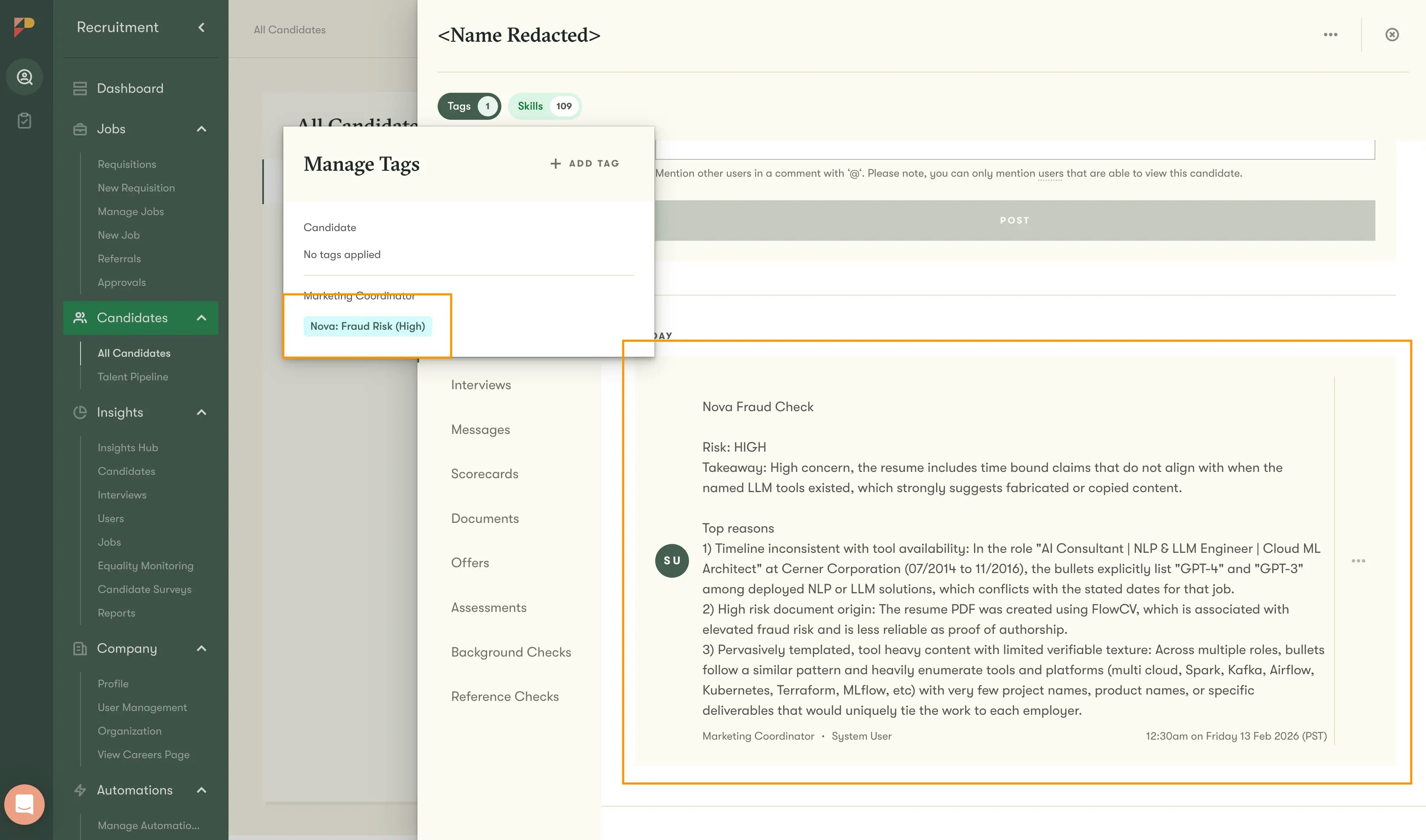Click the Insights pie chart icon
The width and height of the screenshot is (1426, 840).
(79, 412)
